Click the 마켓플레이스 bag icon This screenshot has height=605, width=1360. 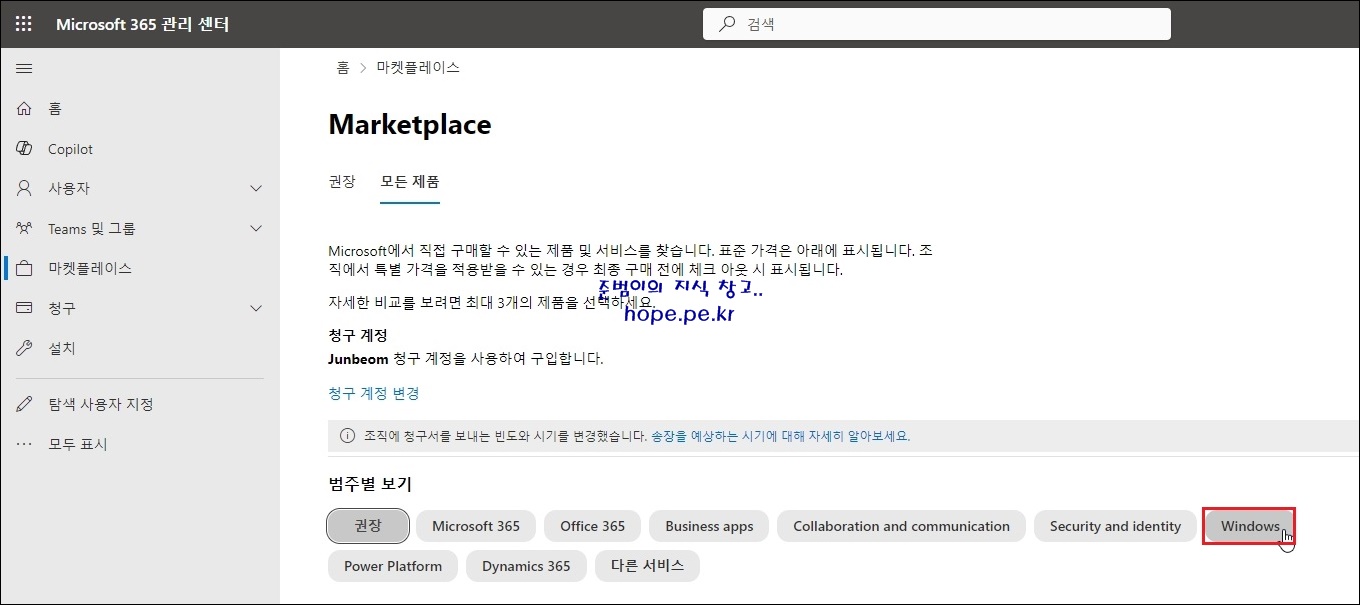[x=25, y=268]
